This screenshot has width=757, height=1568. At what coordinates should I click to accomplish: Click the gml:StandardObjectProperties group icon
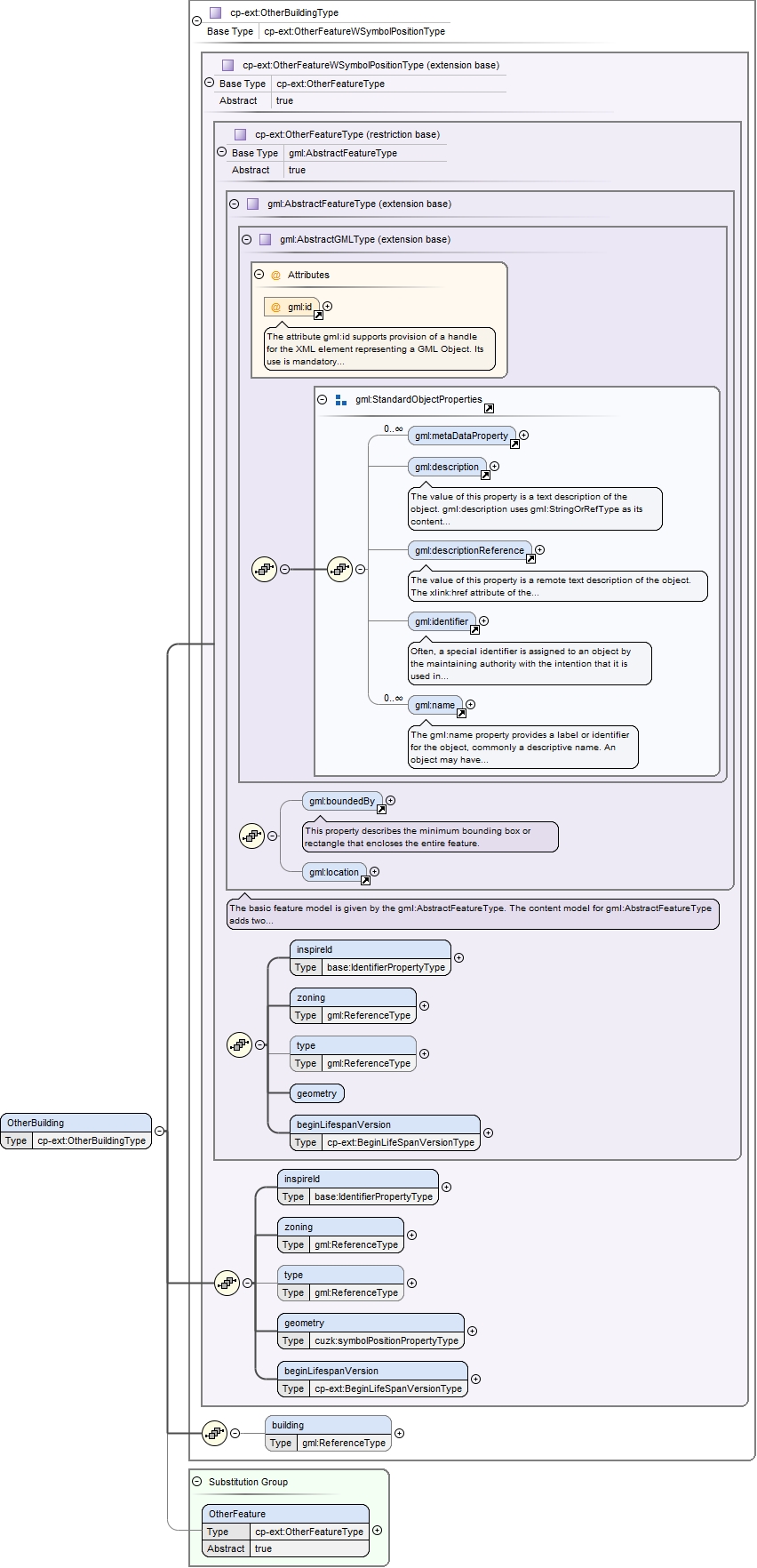click(341, 400)
